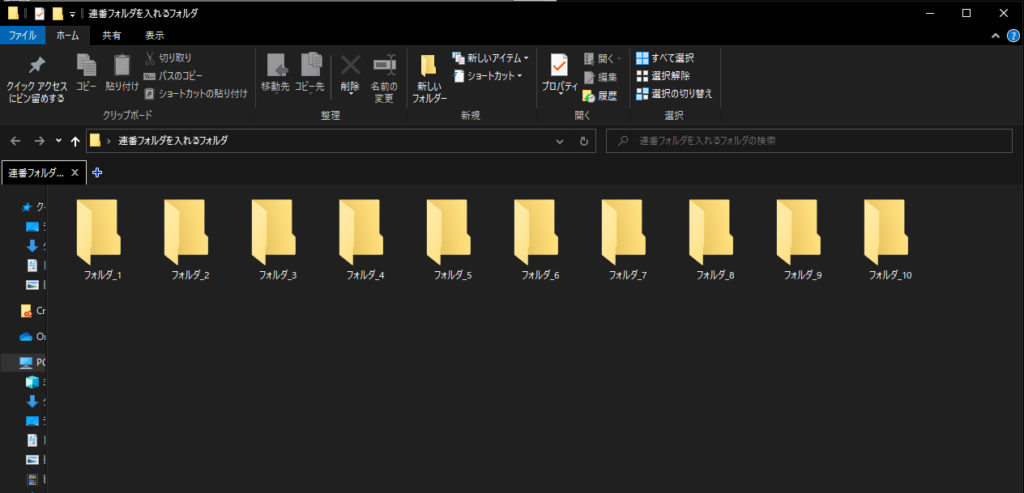The image size is (1024, 493).
Task: Add a new tab with the plus icon
Action: 97,172
